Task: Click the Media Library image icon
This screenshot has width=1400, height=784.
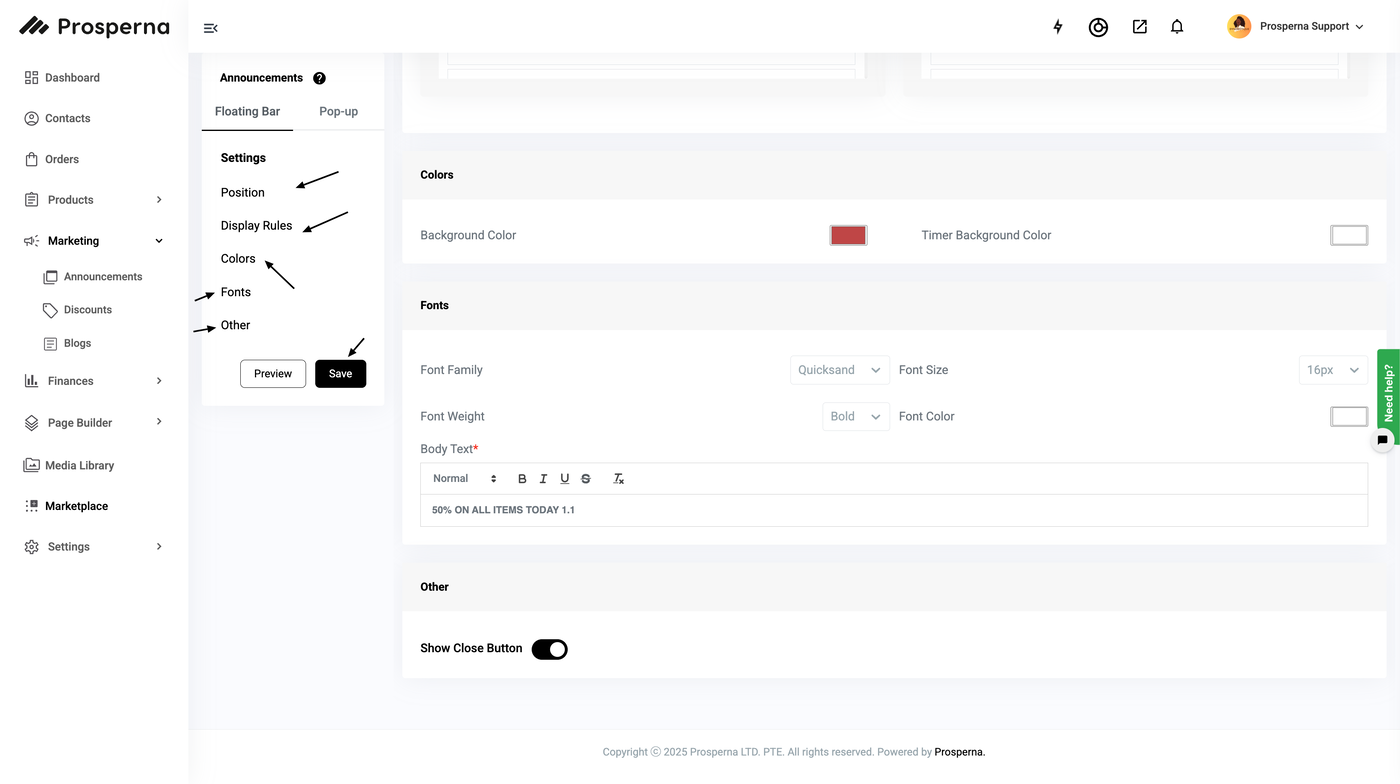Action: coord(31,465)
